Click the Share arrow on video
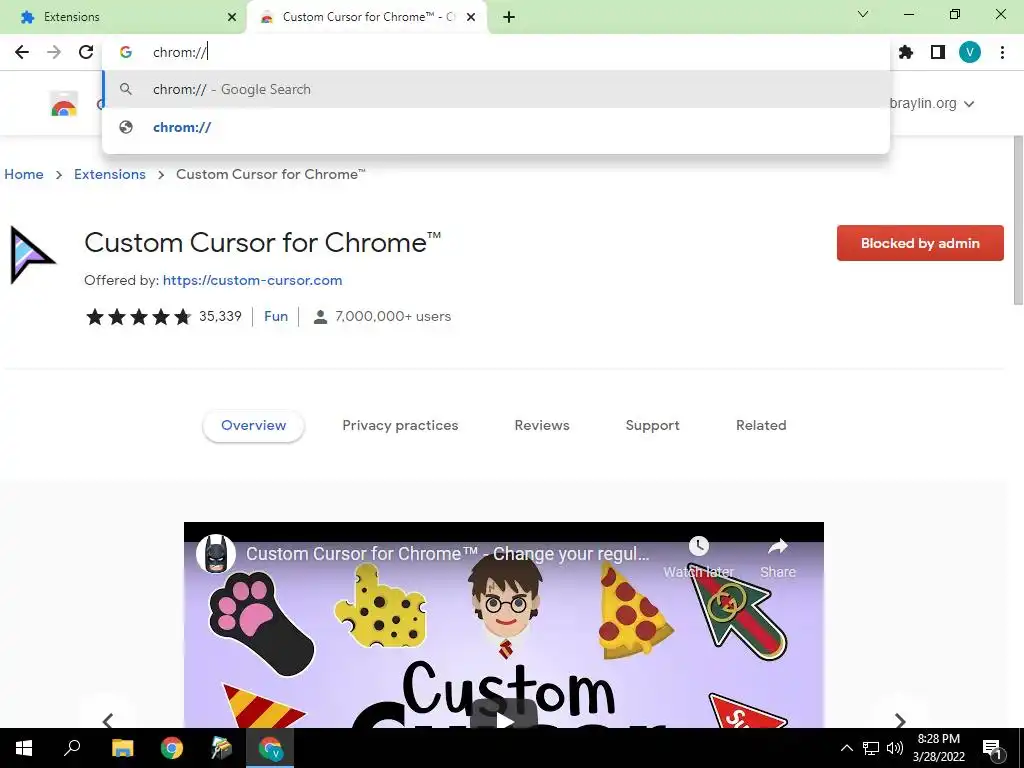Viewport: 1024px width, 768px height. tap(778, 546)
